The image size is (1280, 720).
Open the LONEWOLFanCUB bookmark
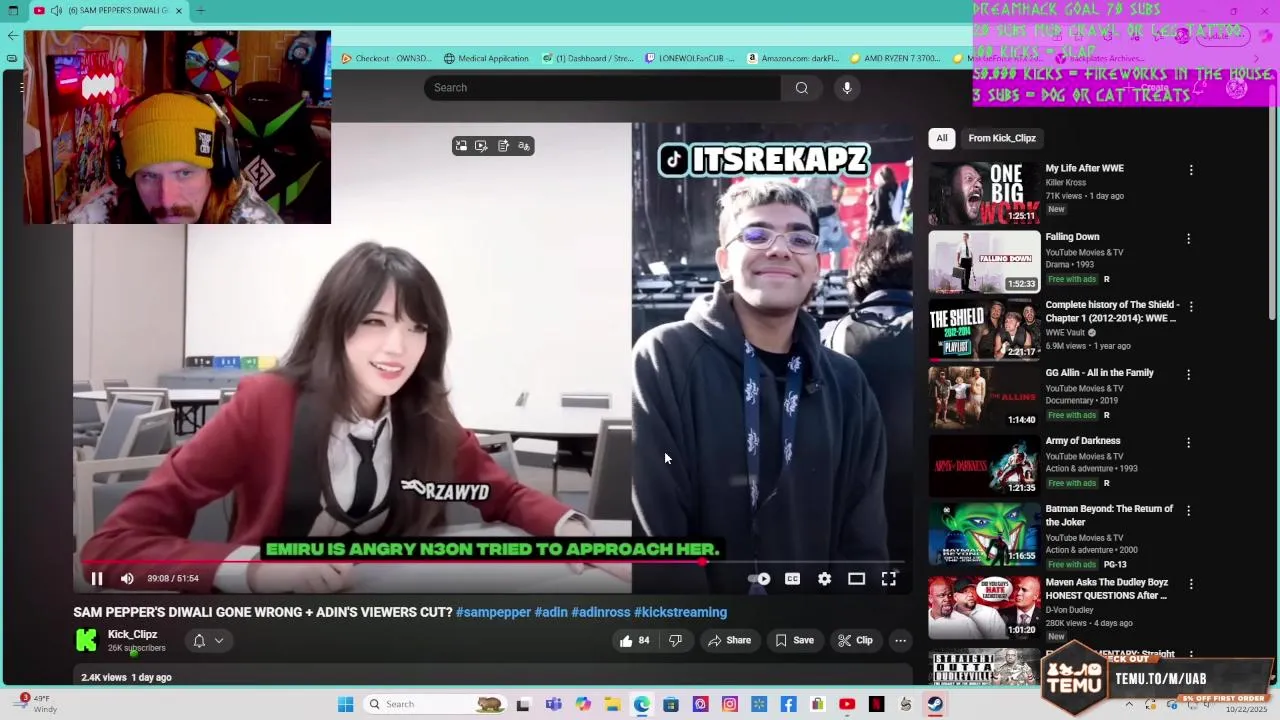(690, 58)
